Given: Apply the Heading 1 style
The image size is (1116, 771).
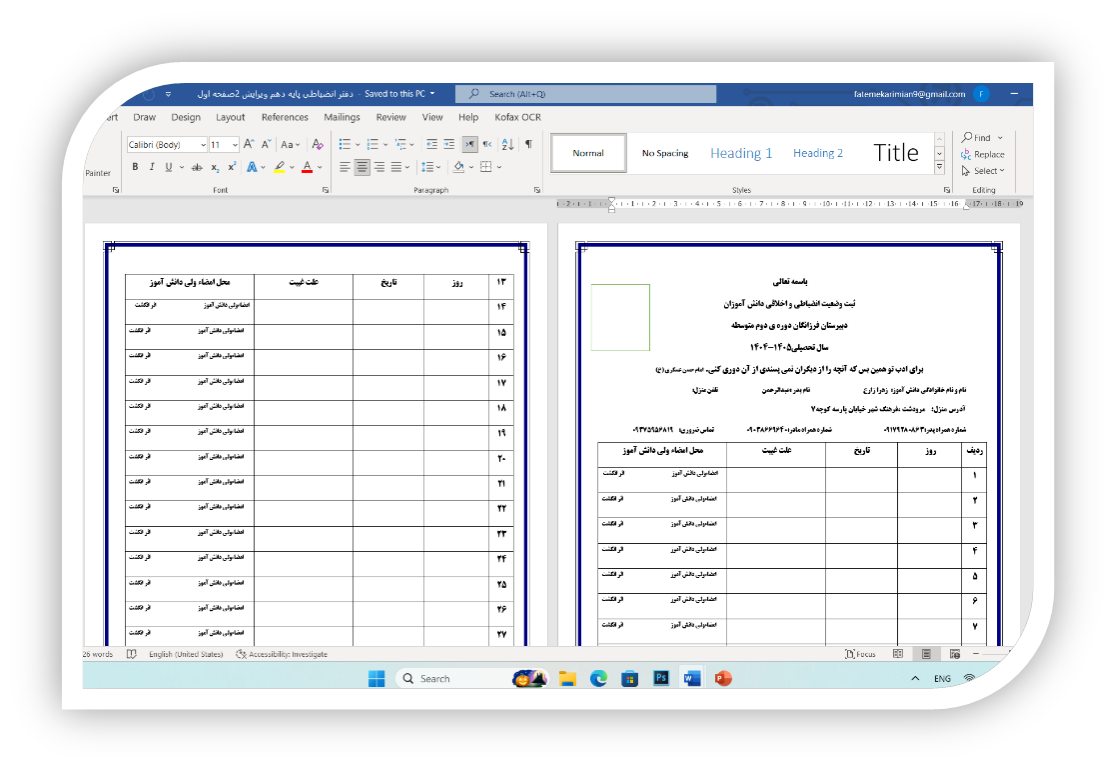Looking at the screenshot, I should click(x=741, y=153).
